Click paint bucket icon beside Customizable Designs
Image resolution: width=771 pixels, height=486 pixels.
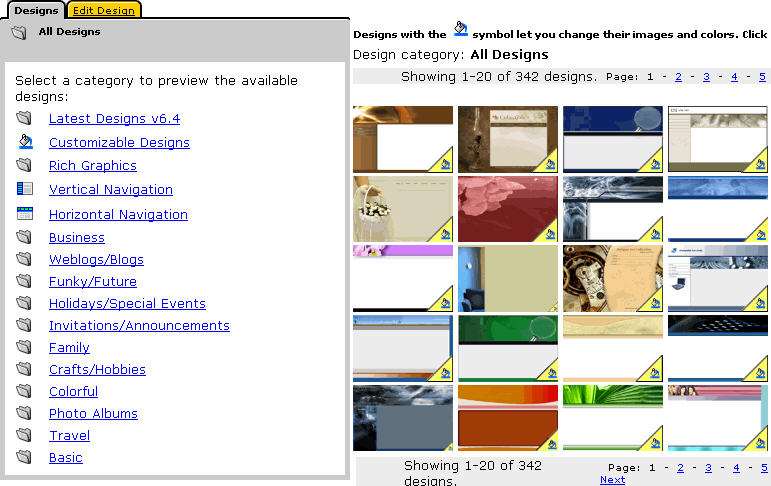[x=26, y=142]
